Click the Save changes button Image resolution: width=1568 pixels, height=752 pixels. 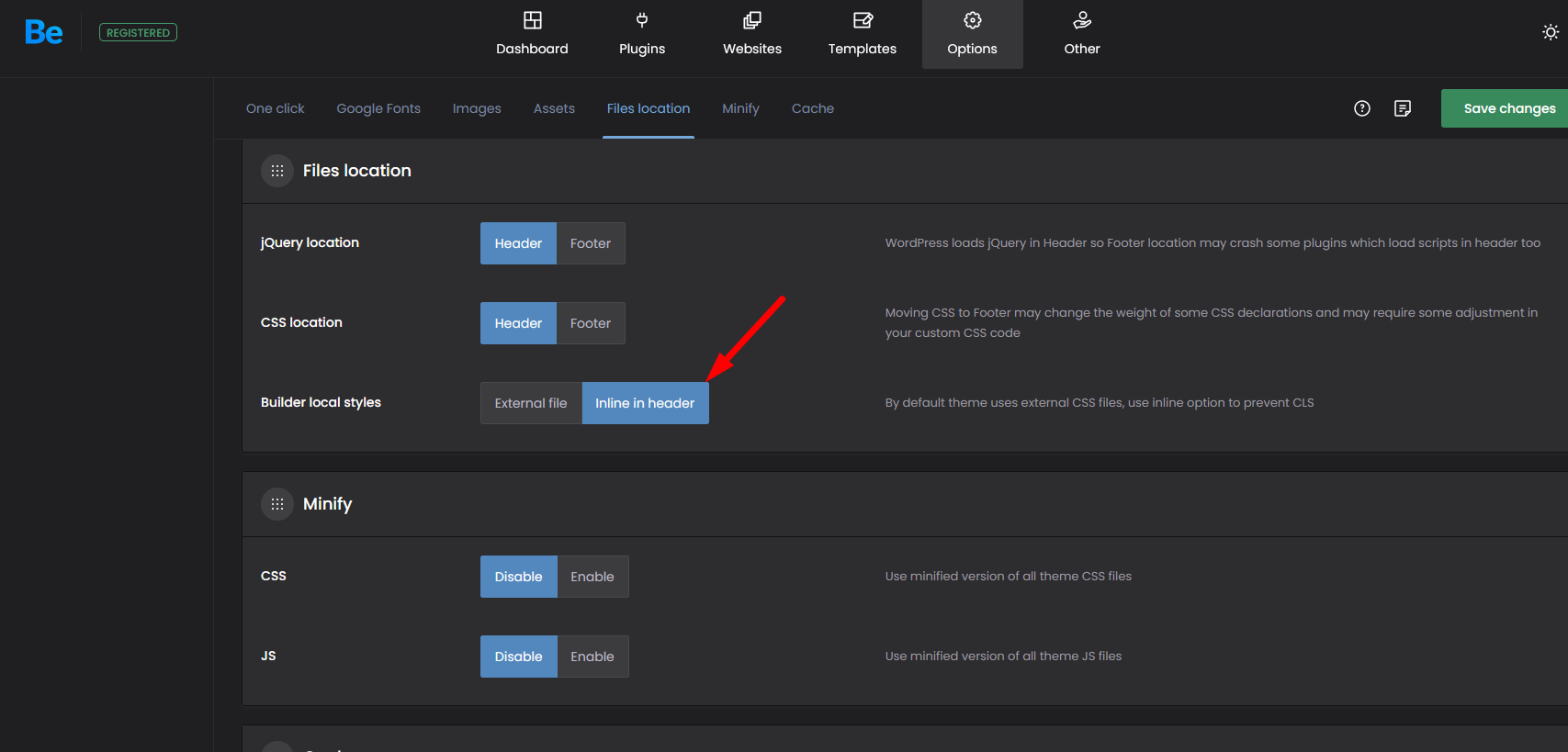click(1505, 108)
